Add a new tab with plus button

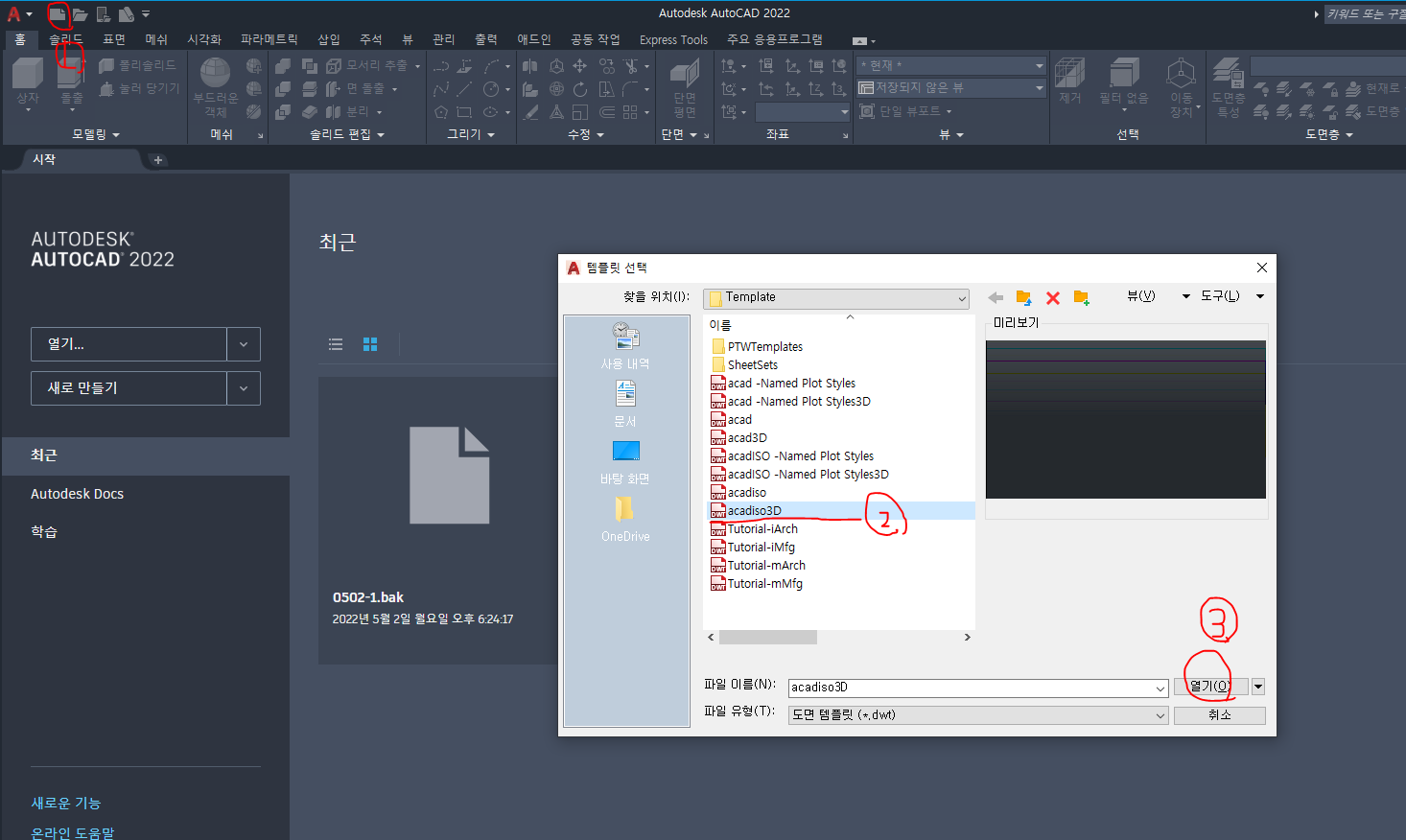(x=158, y=160)
